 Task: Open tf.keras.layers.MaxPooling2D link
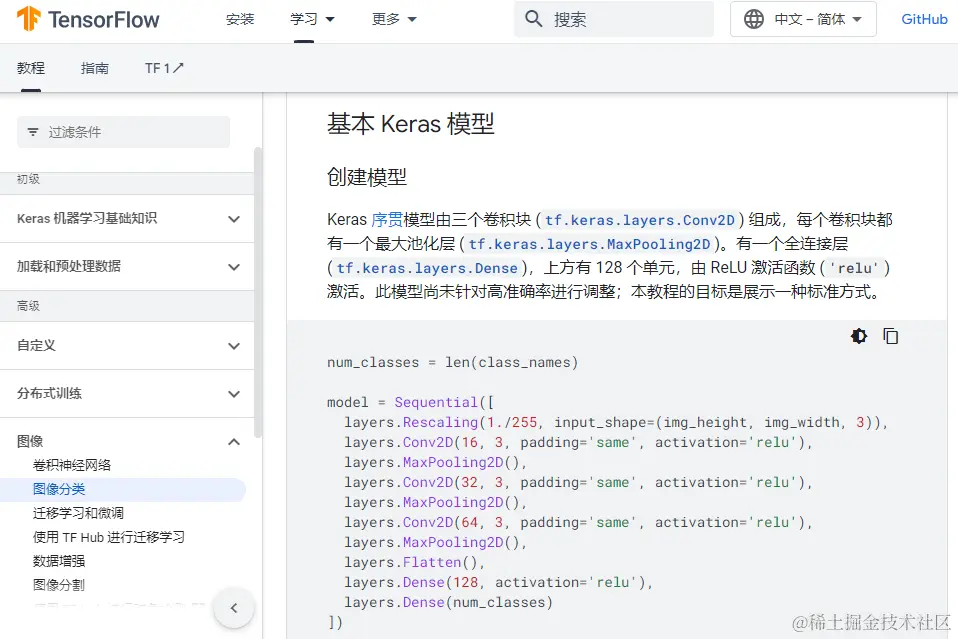589,244
